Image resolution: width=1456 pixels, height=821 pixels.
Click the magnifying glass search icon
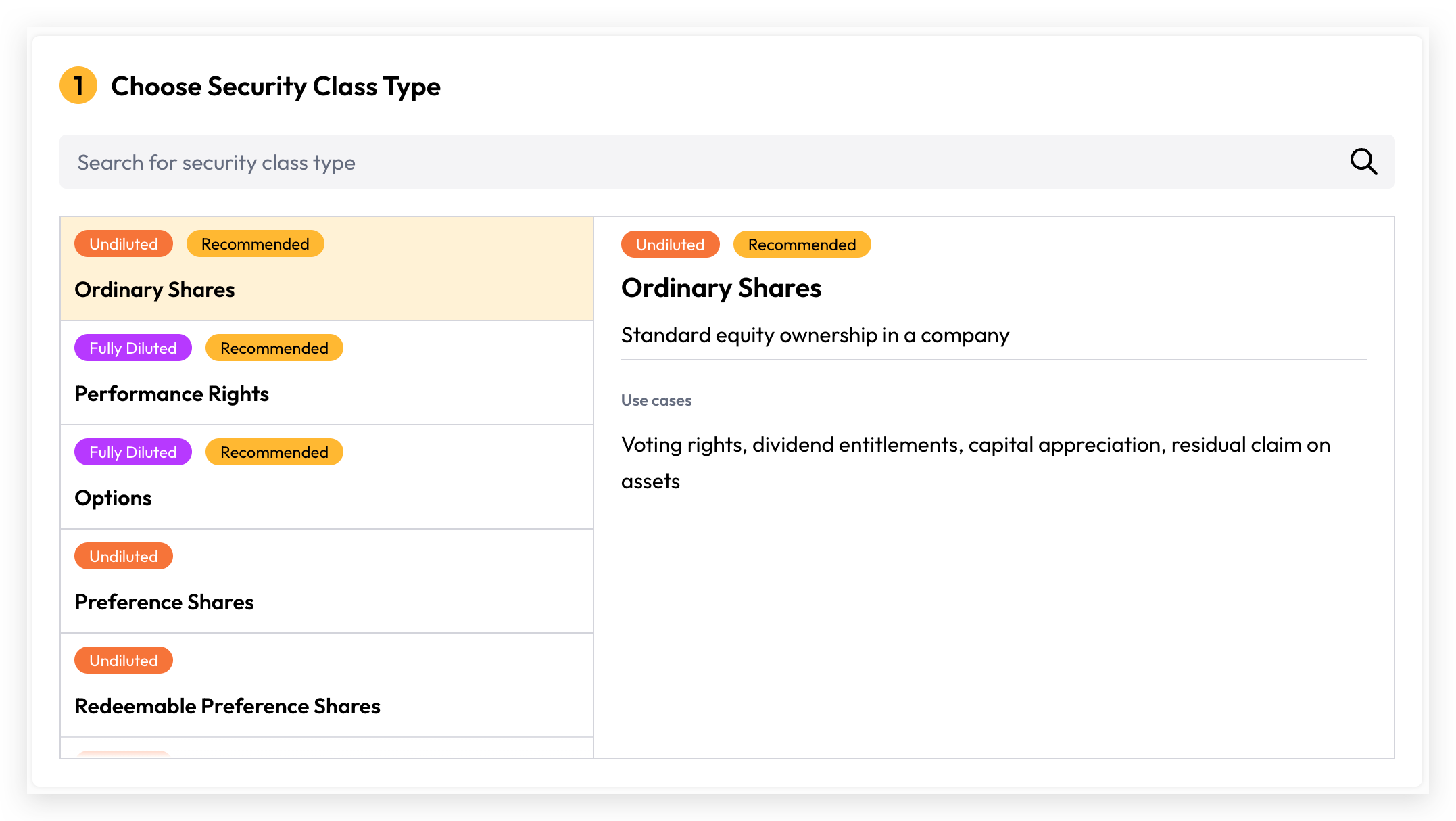point(1363,162)
